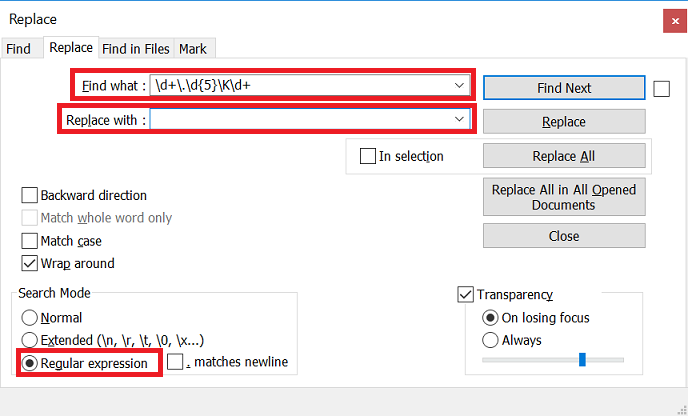Click the transparency slider handle
688x416 pixels.
point(582,359)
